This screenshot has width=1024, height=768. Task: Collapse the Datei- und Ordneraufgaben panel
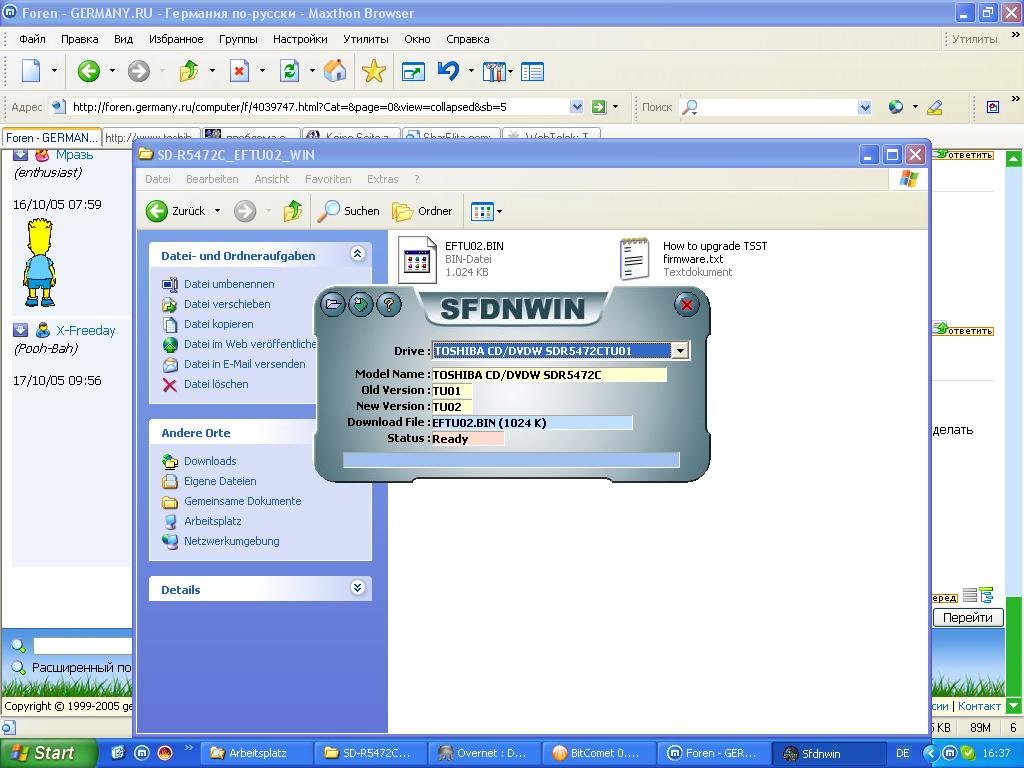click(x=357, y=254)
